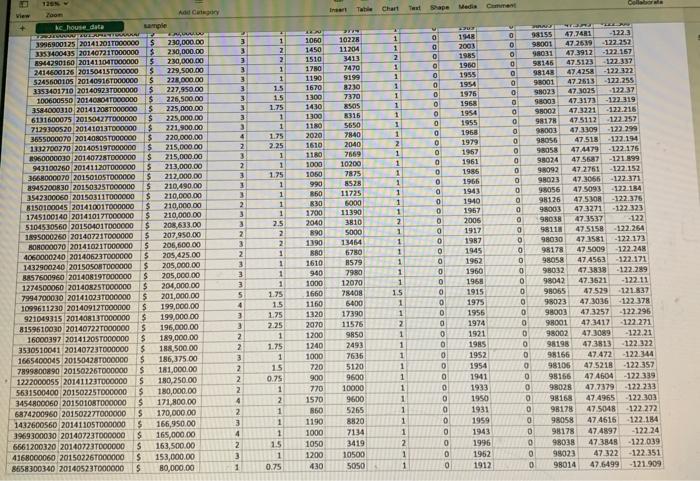Image resolution: width=700 pixels, height=481 pixels.
Task: Select longitude cell -121.909
Action: click(x=644, y=464)
